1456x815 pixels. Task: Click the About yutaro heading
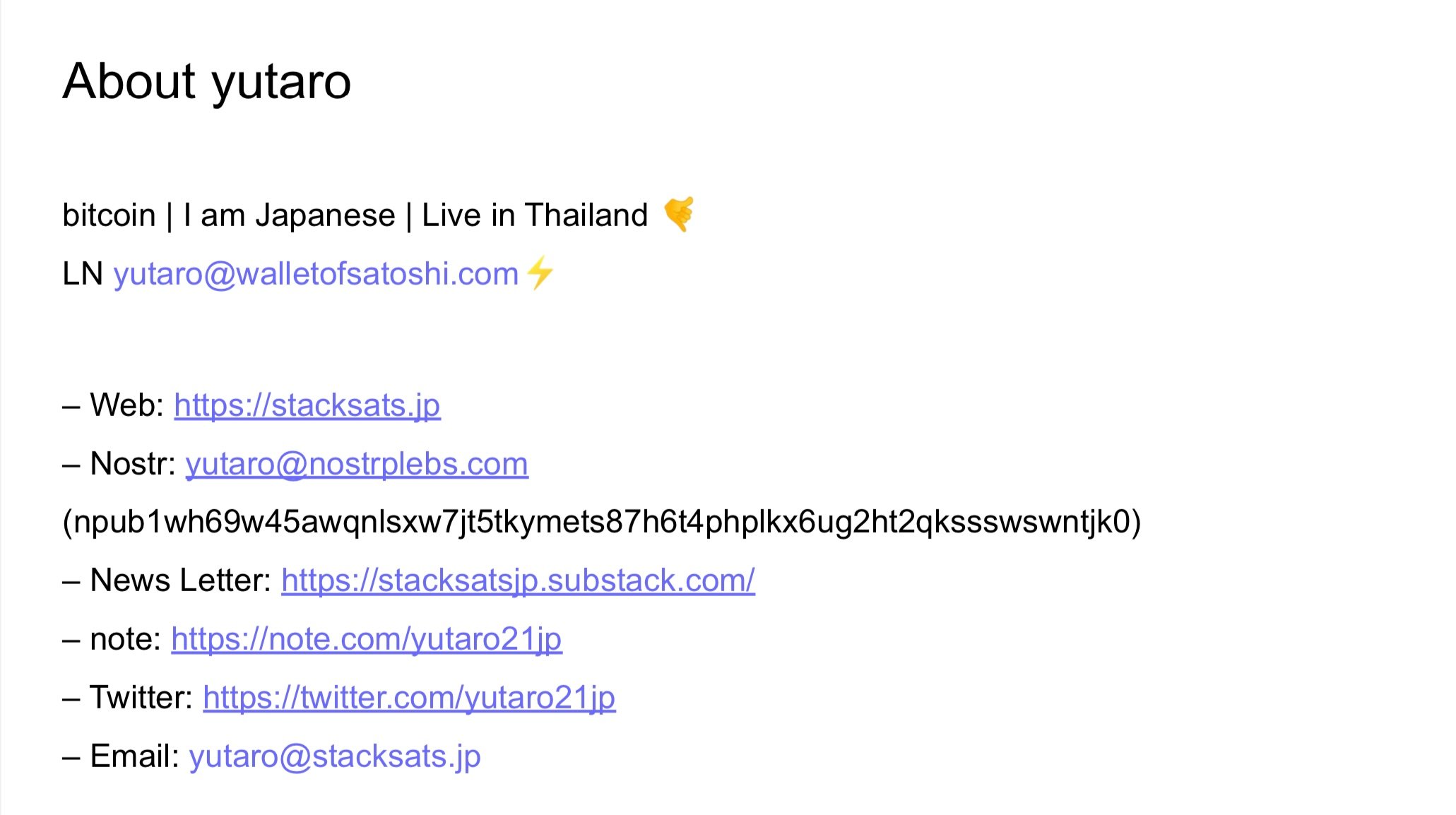click(x=207, y=82)
